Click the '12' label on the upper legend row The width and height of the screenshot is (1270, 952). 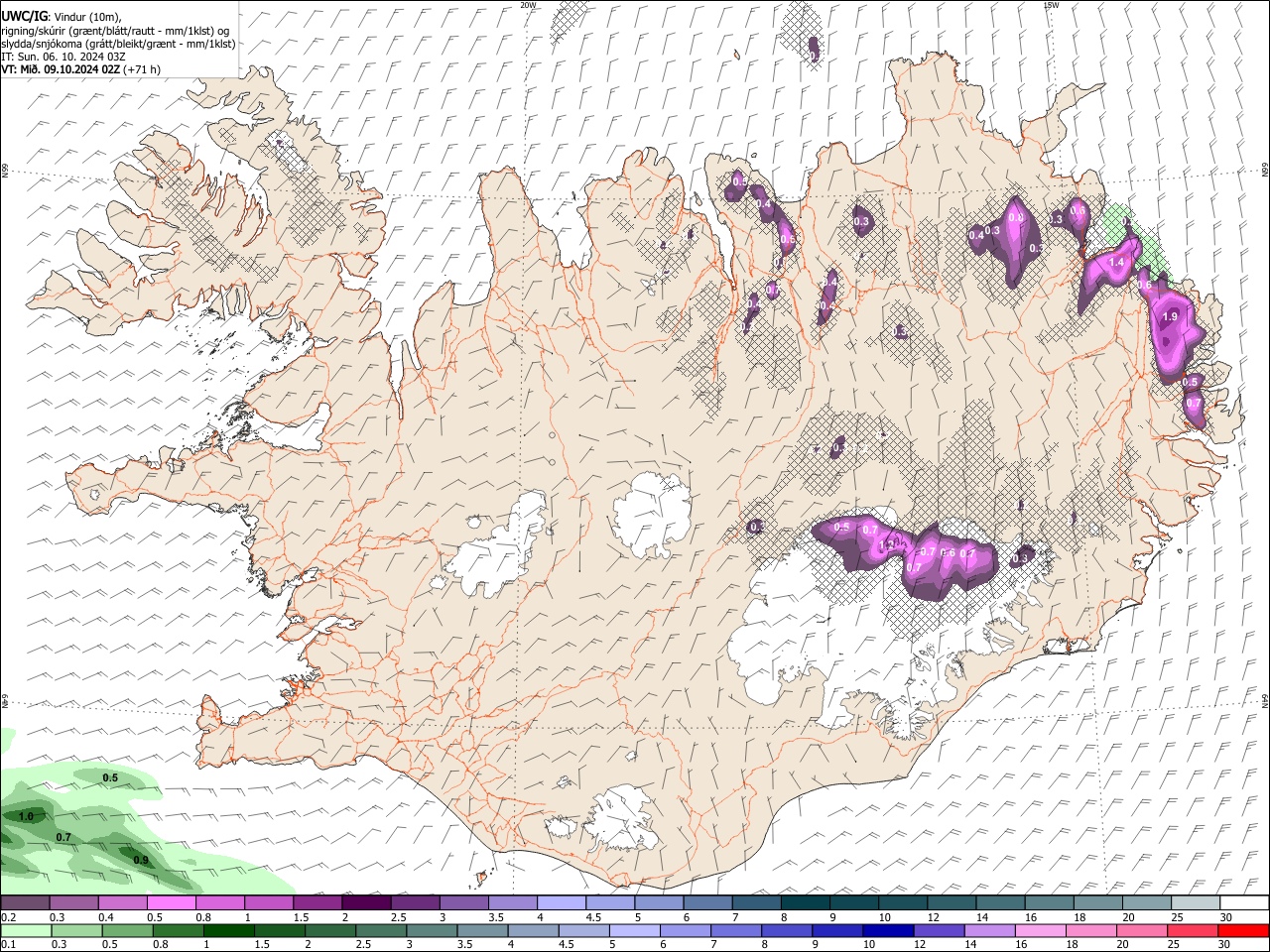click(933, 918)
